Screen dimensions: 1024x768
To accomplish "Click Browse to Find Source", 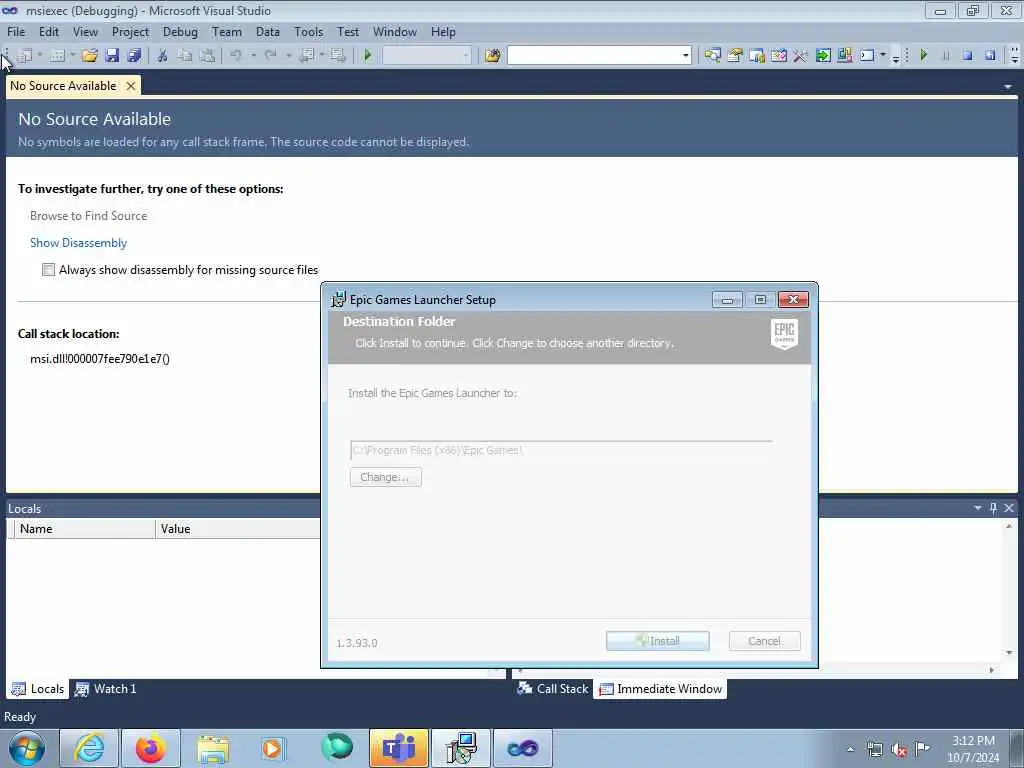I will click(88, 216).
